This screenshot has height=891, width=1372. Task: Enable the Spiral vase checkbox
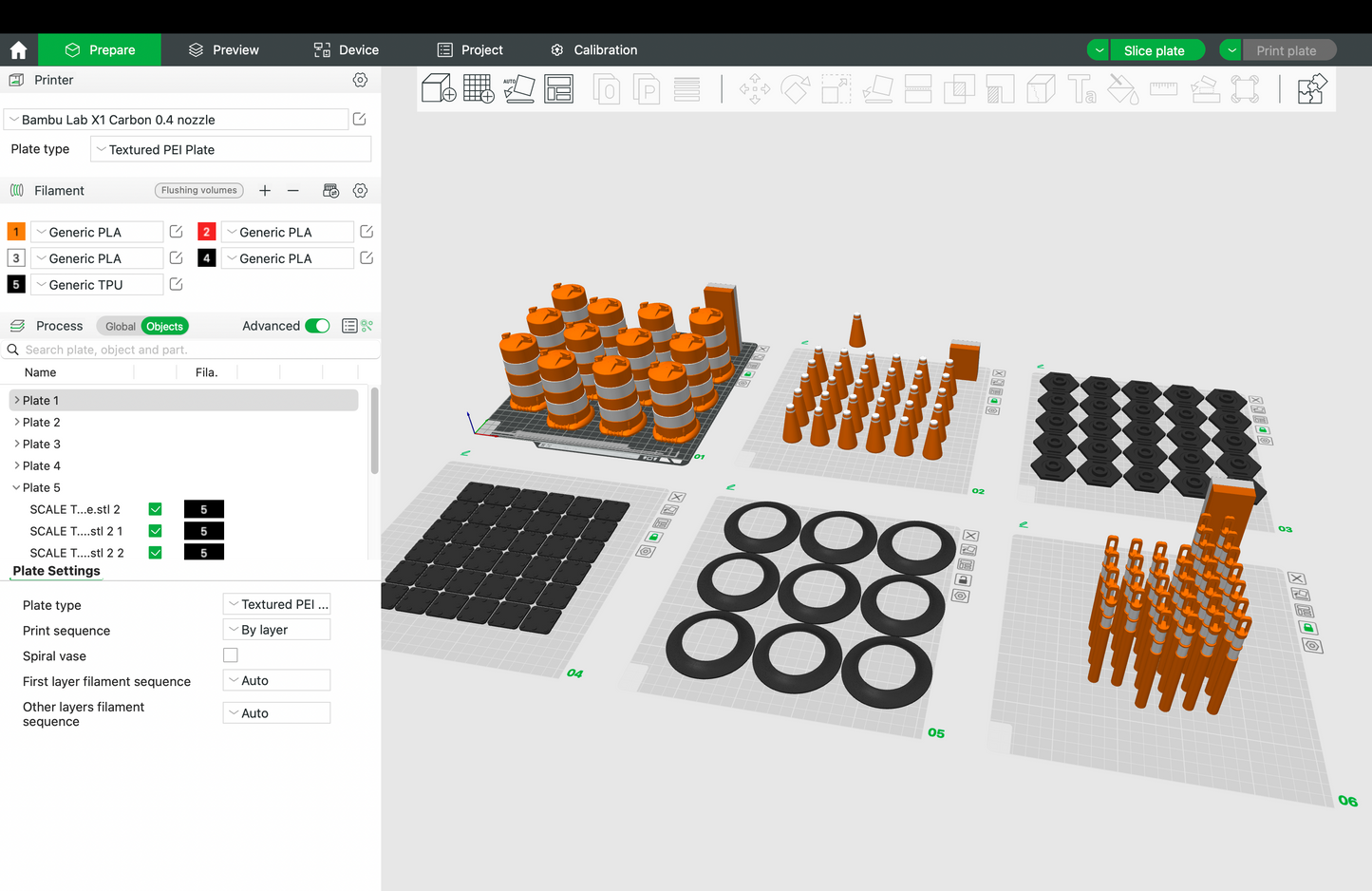point(230,655)
